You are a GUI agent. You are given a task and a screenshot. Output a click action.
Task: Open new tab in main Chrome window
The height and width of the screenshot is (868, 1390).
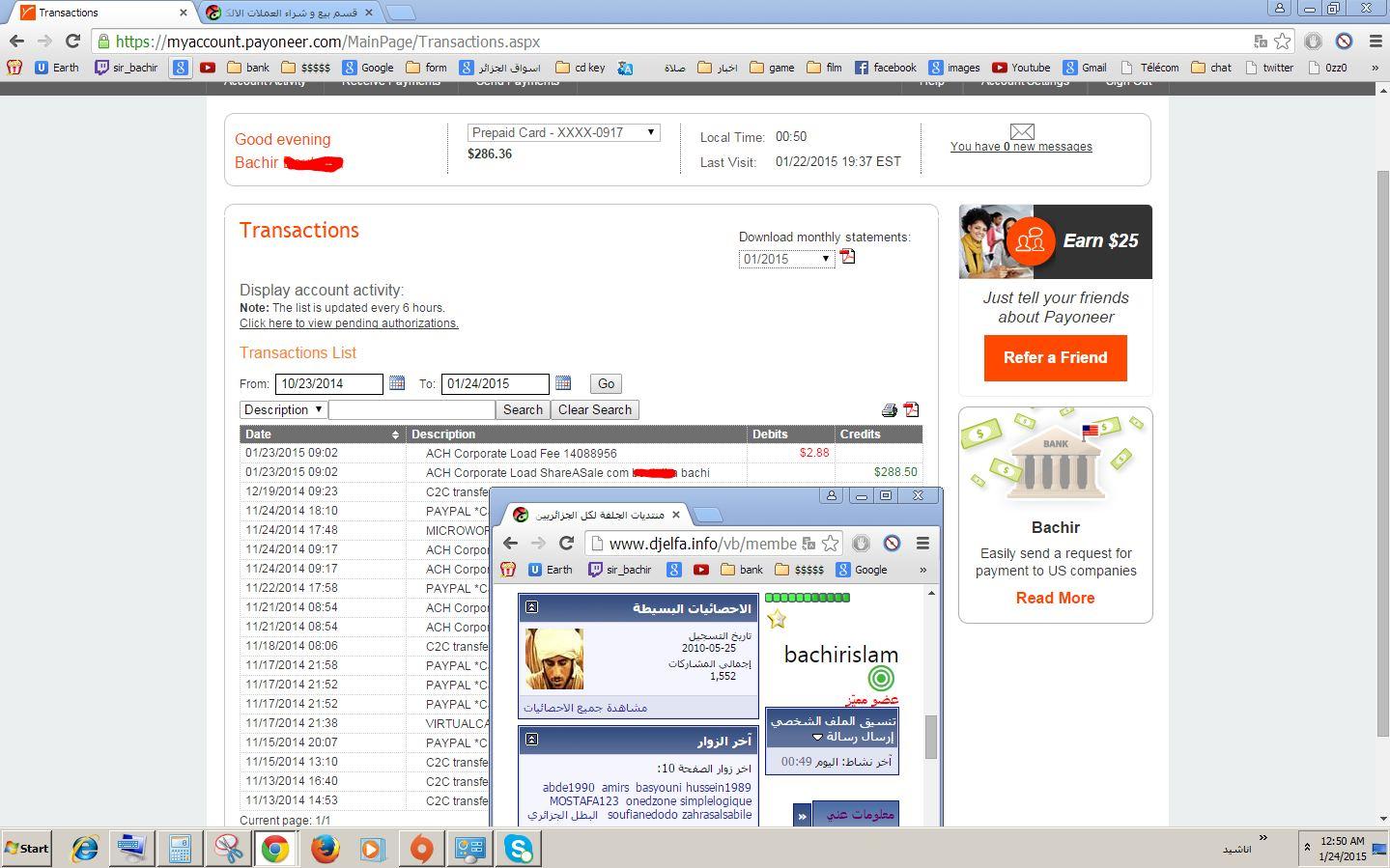coord(400,13)
